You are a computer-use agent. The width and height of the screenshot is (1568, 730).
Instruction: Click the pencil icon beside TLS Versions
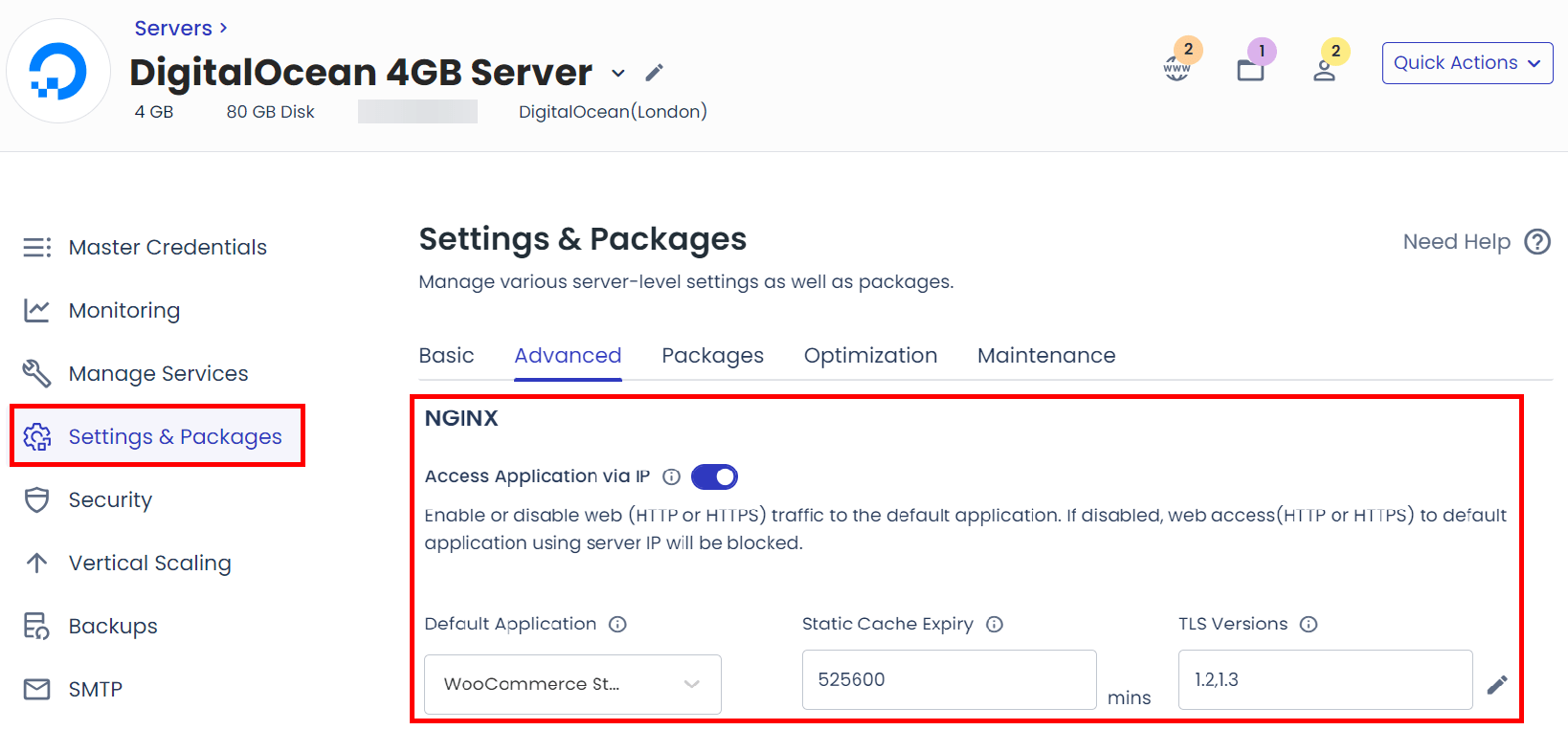coord(1497,684)
